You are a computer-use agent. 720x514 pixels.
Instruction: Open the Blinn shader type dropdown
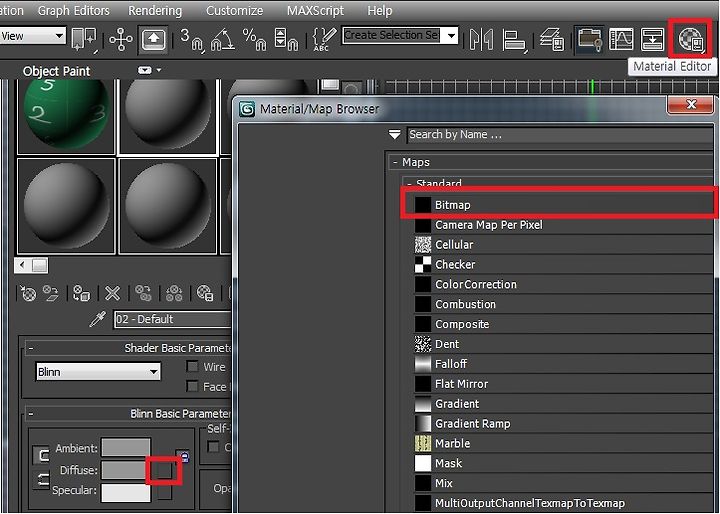pyautogui.click(x=98, y=372)
